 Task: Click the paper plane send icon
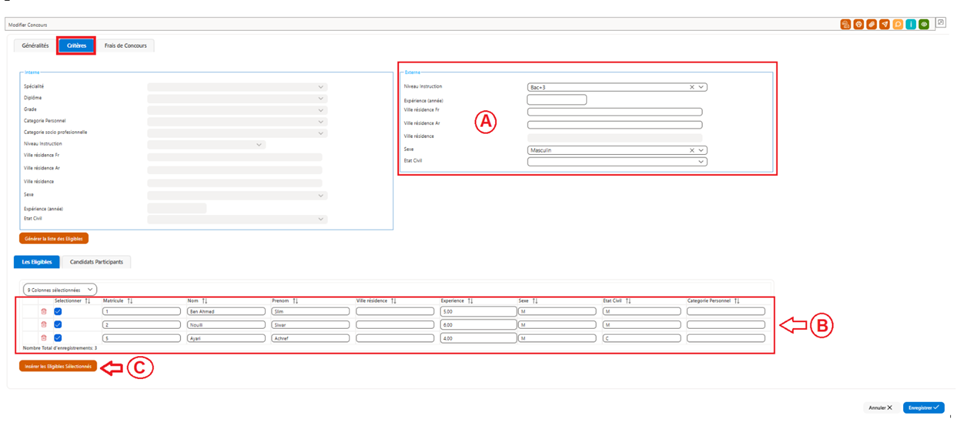point(885,24)
